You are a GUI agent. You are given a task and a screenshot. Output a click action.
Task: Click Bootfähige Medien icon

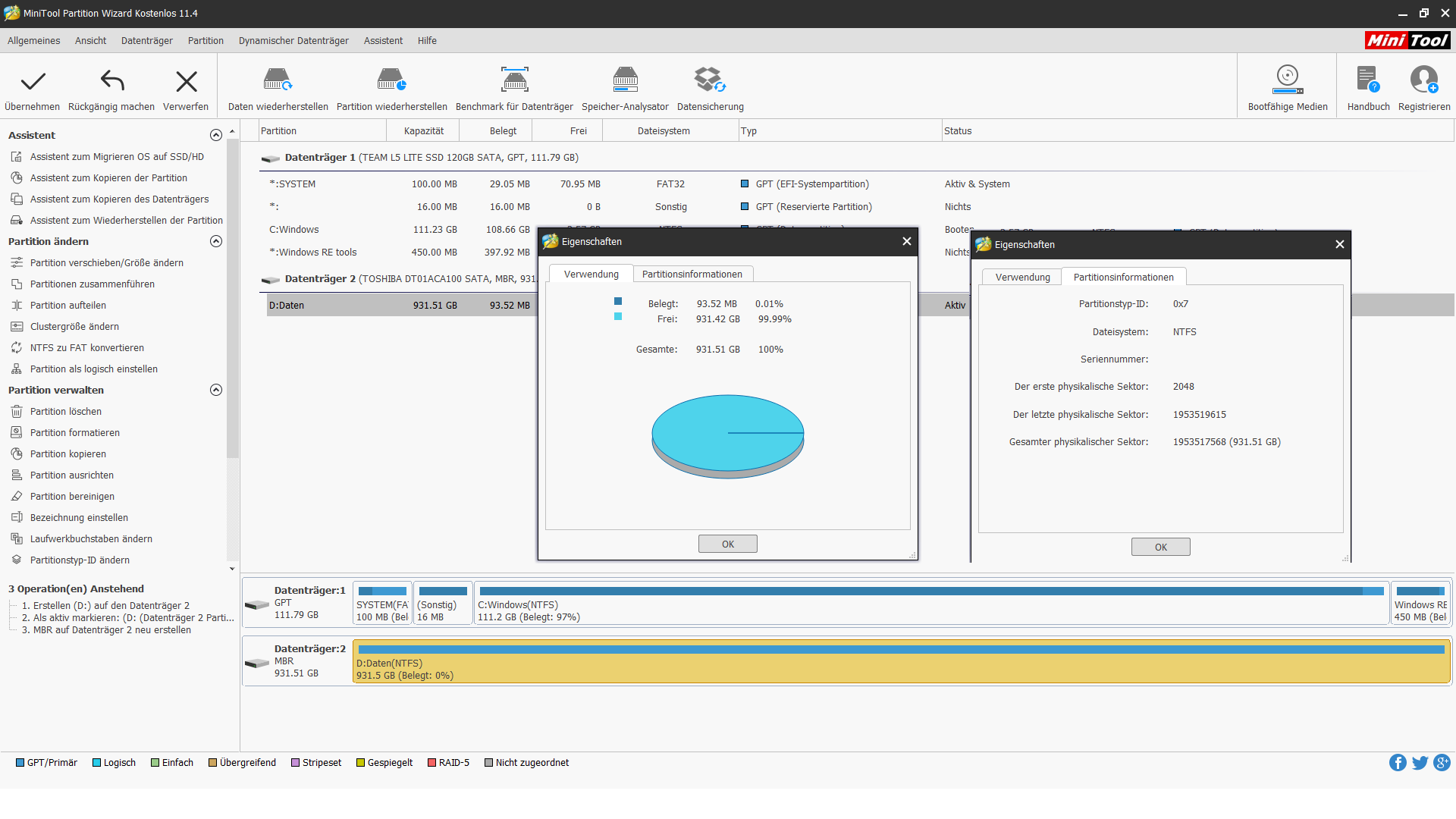pos(1288,80)
